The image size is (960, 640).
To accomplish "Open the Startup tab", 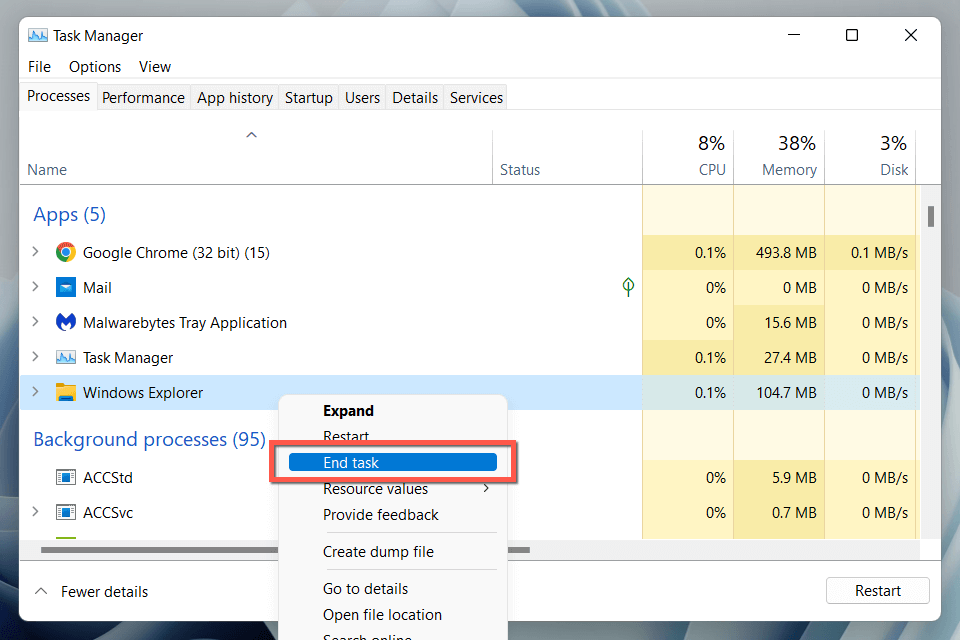I will pos(308,97).
